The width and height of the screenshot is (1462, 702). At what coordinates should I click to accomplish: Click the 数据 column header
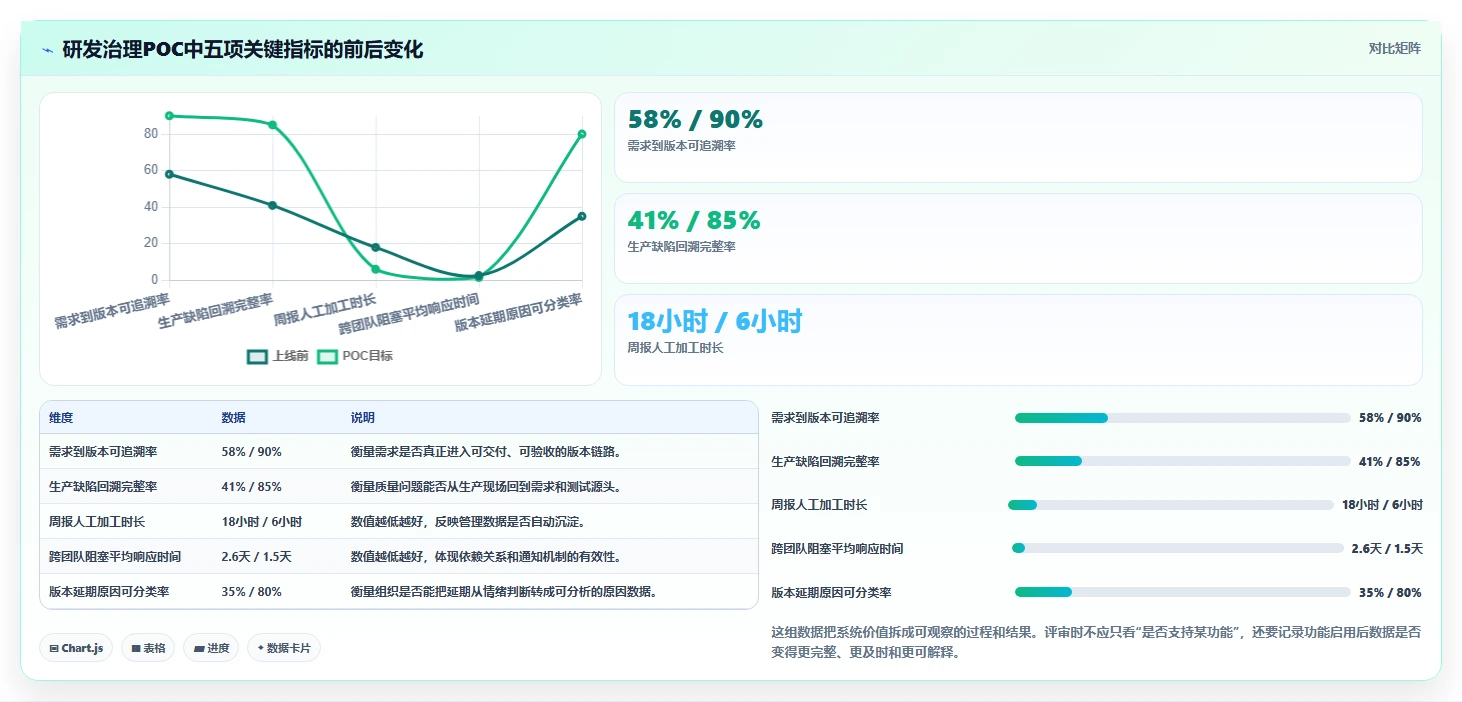(233, 418)
